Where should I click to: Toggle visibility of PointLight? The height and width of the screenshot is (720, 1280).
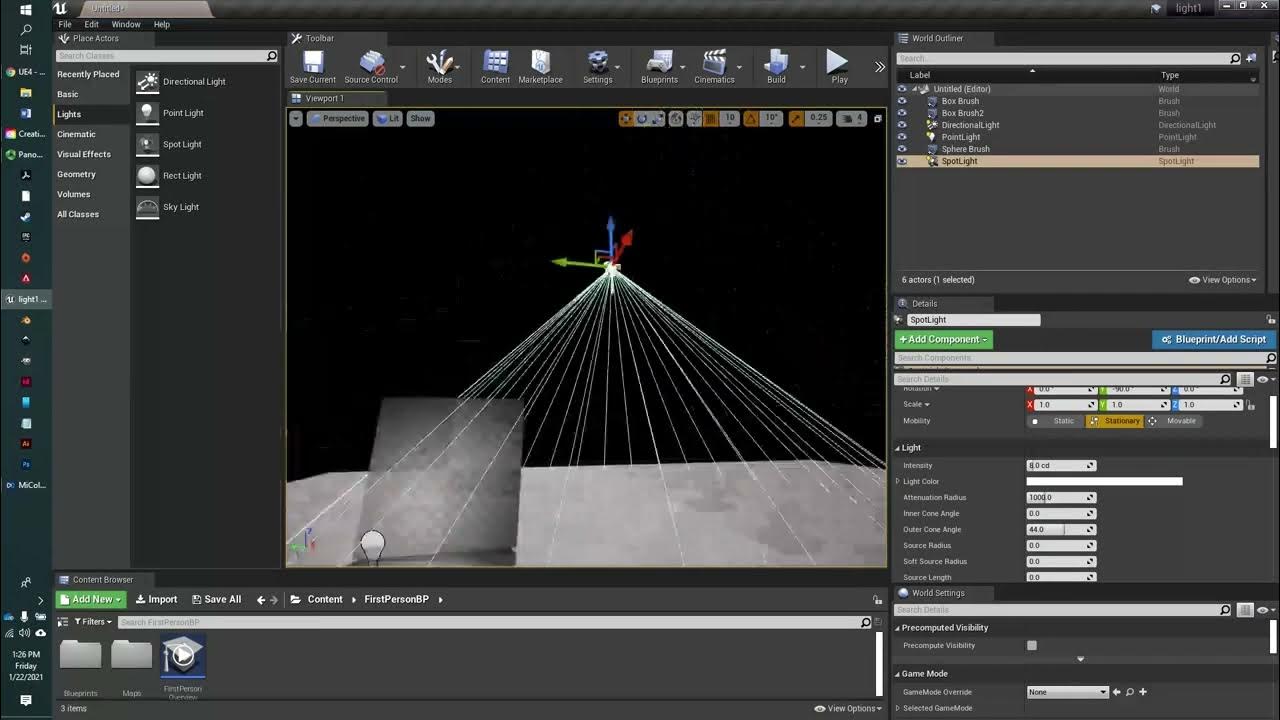click(x=902, y=137)
